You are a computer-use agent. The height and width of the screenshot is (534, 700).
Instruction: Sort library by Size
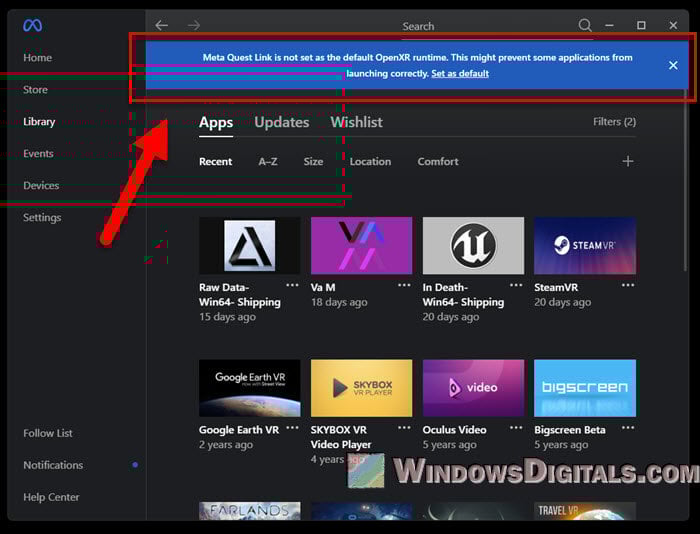pyautogui.click(x=313, y=162)
